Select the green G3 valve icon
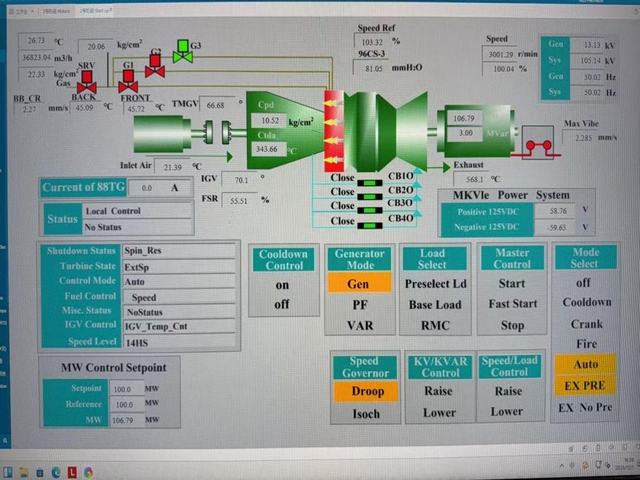 pyautogui.click(x=180, y=53)
